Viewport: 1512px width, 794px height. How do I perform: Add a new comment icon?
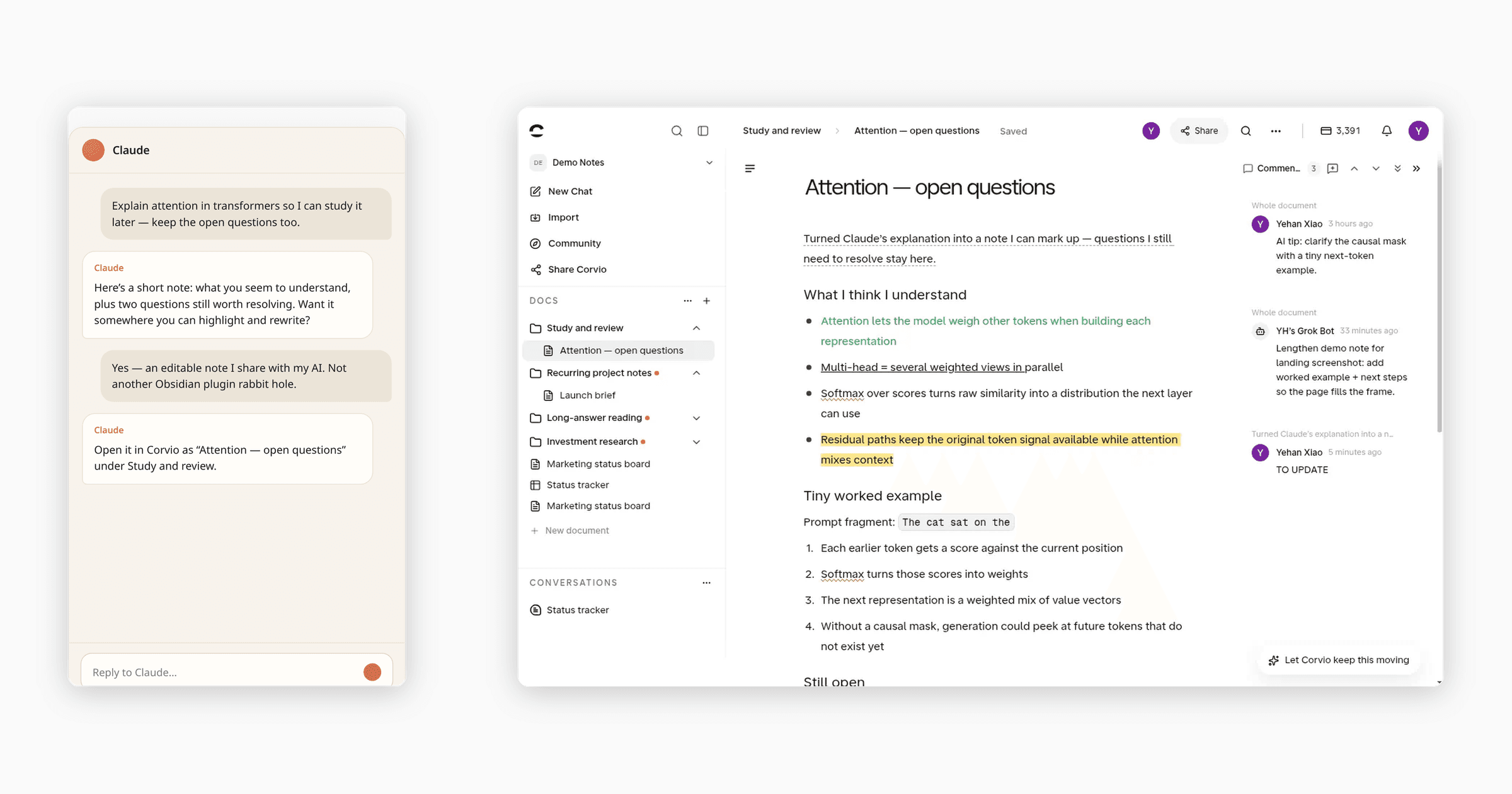click(x=1332, y=168)
